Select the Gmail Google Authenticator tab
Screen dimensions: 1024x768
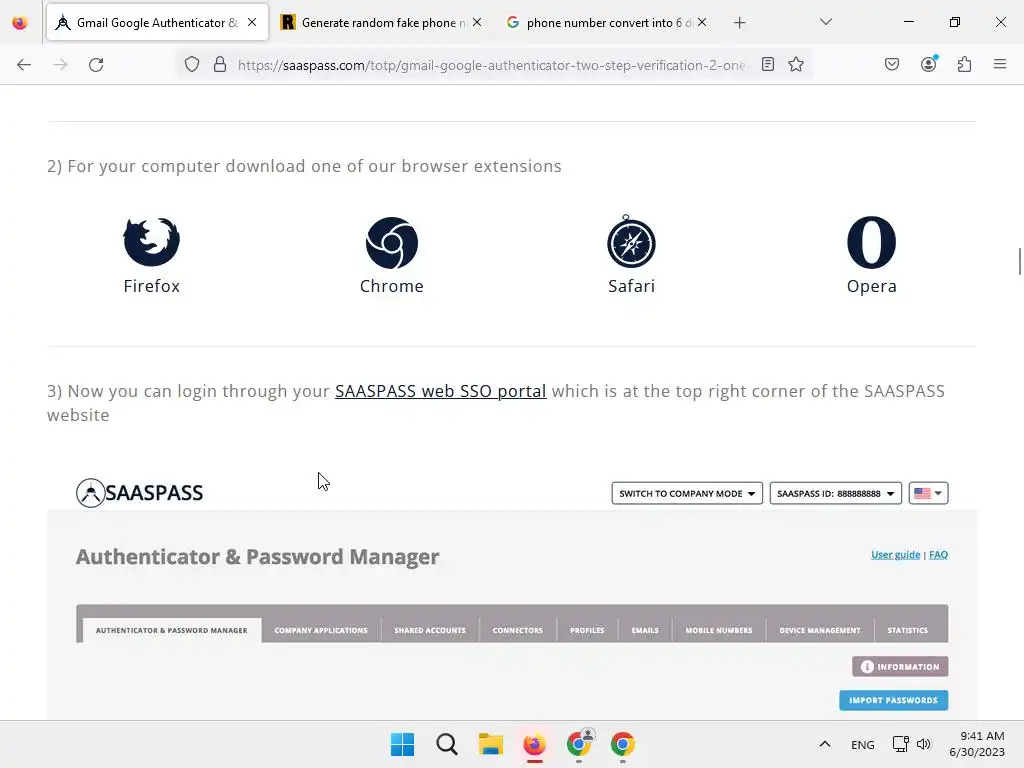(157, 23)
